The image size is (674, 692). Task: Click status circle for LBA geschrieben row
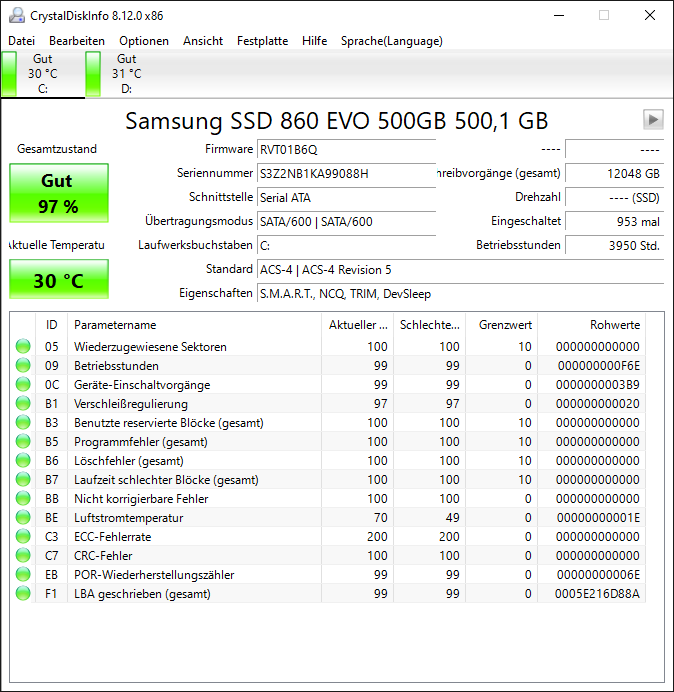[x=23, y=593]
